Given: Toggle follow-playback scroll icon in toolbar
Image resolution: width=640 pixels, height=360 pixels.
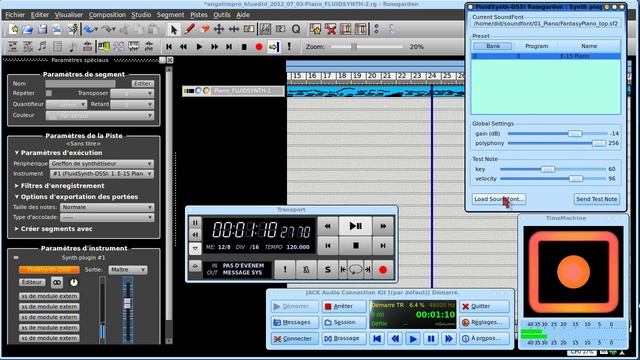Looking at the screenshot, I should click(x=273, y=47).
